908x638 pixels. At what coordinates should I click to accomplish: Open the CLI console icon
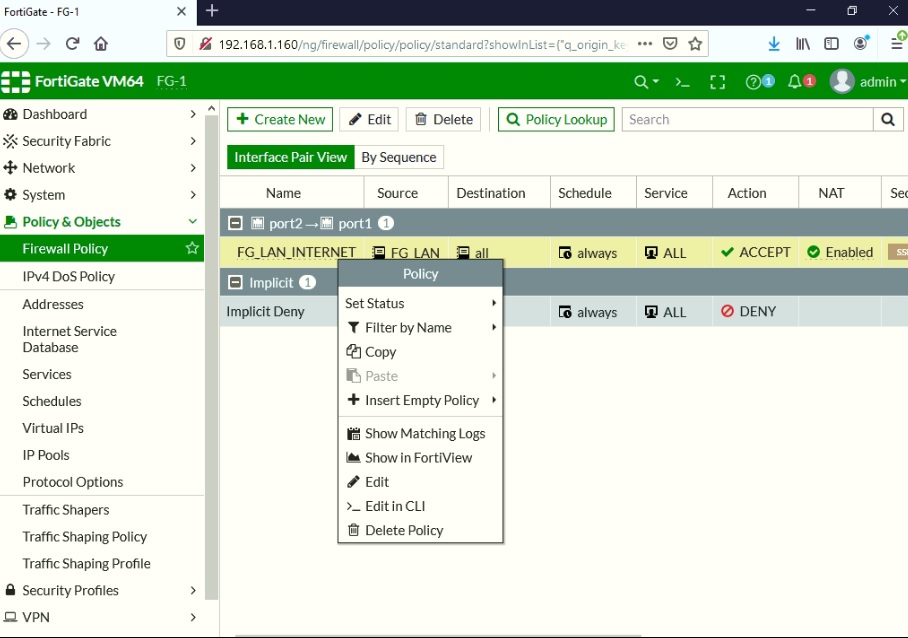[x=682, y=81]
